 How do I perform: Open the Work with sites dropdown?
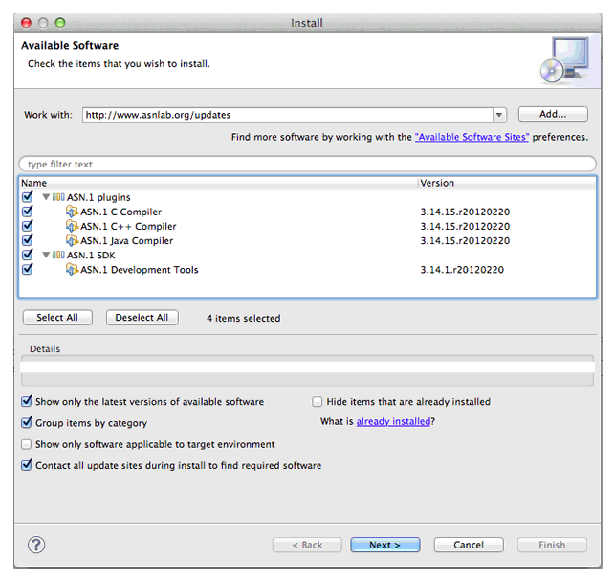coord(500,115)
